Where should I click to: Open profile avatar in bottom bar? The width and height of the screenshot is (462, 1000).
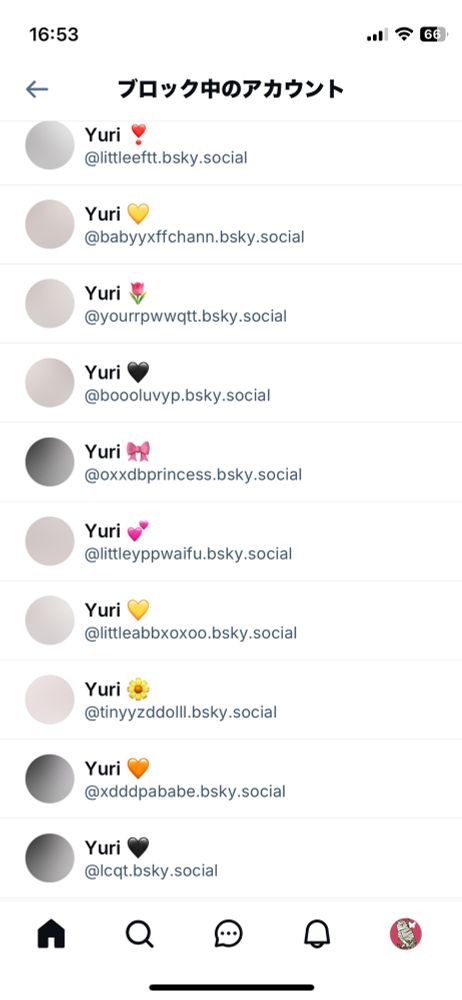(406, 934)
